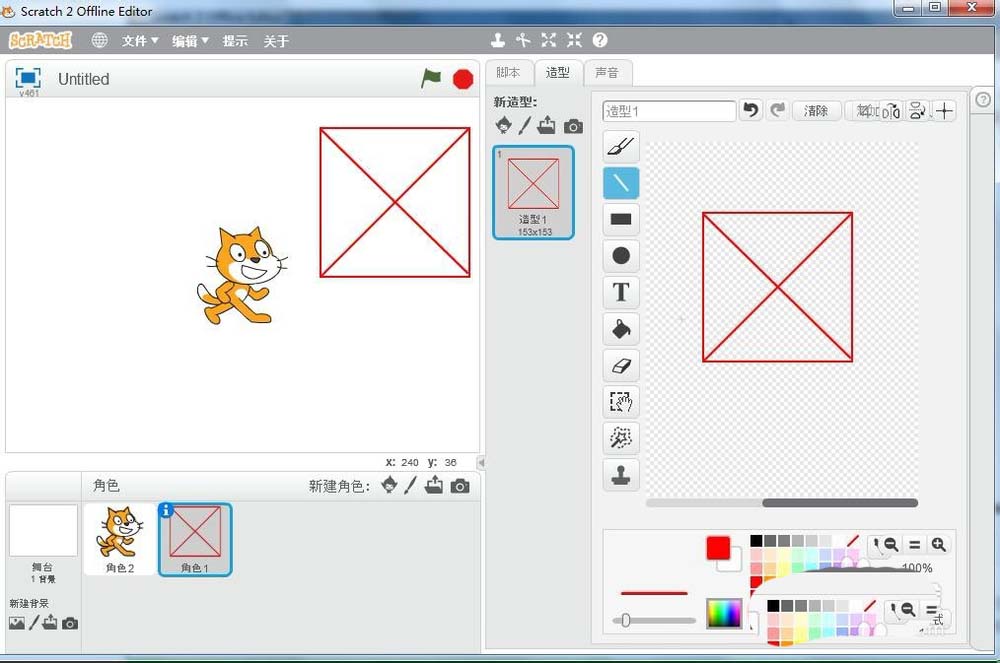Select the Shrink sprite toolbar icon
Image resolution: width=1000 pixels, height=663 pixels.
[574, 40]
